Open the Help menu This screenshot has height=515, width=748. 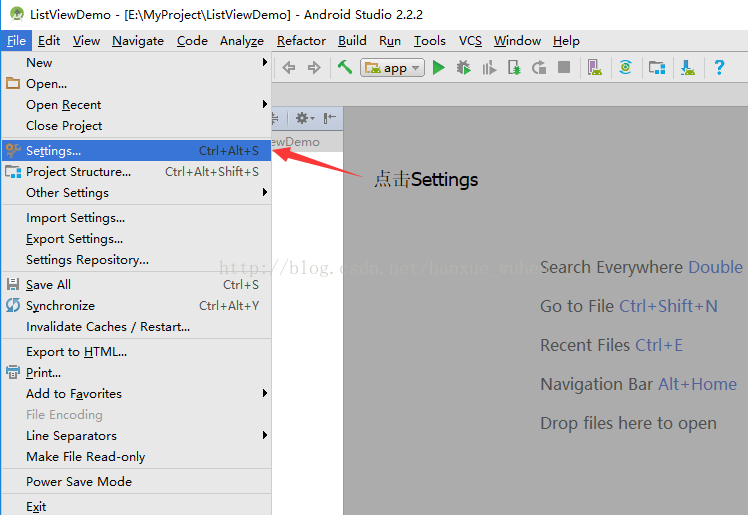(566, 41)
